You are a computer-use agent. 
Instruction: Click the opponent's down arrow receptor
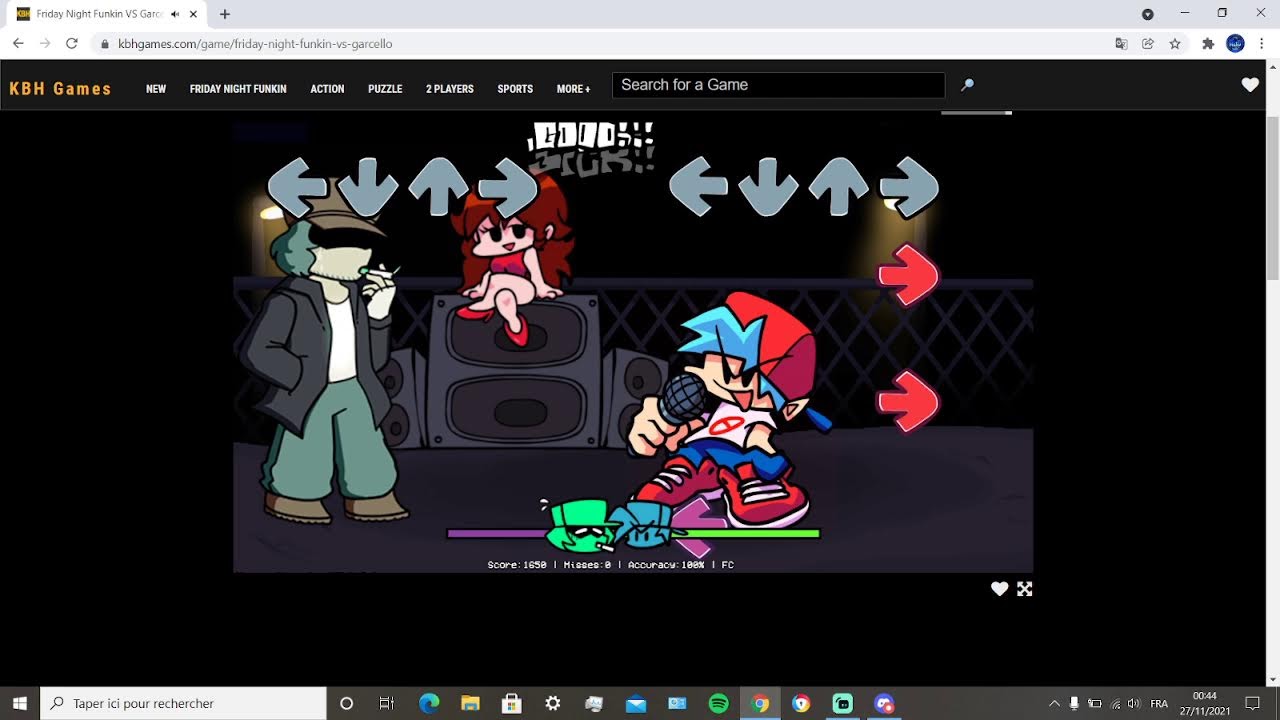pyautogui.click(x=368, y=187)
